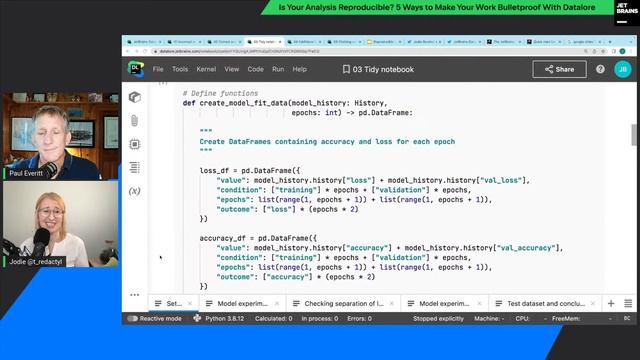Close the Checking separation sheet tab

392,304
